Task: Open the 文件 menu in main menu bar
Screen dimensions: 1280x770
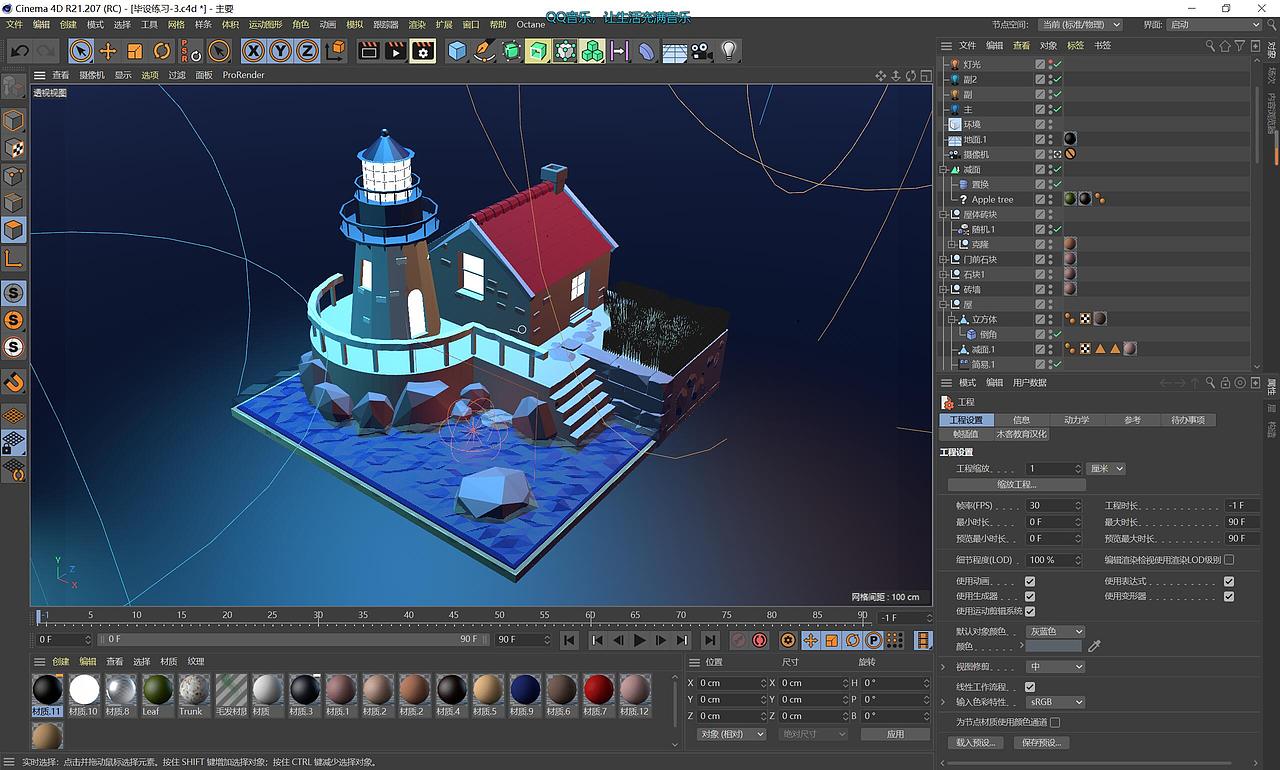Action: [x=14, y=24]
